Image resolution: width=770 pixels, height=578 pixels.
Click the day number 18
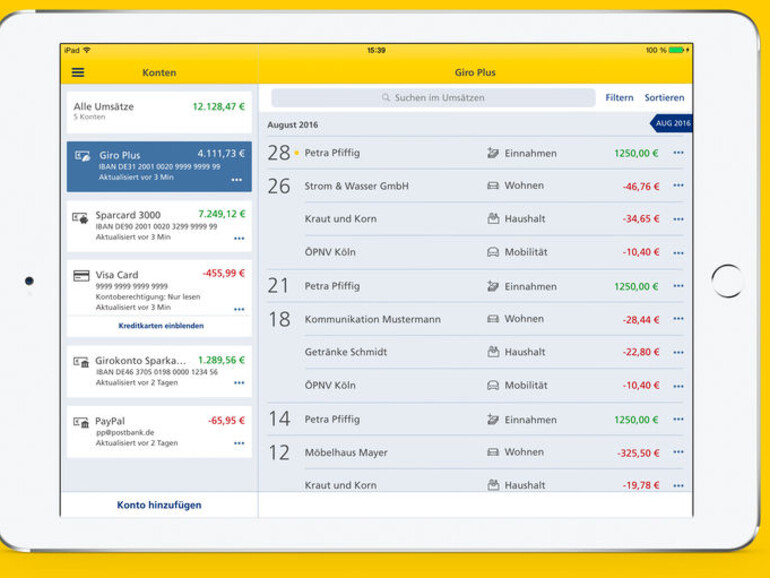[279, 319]
